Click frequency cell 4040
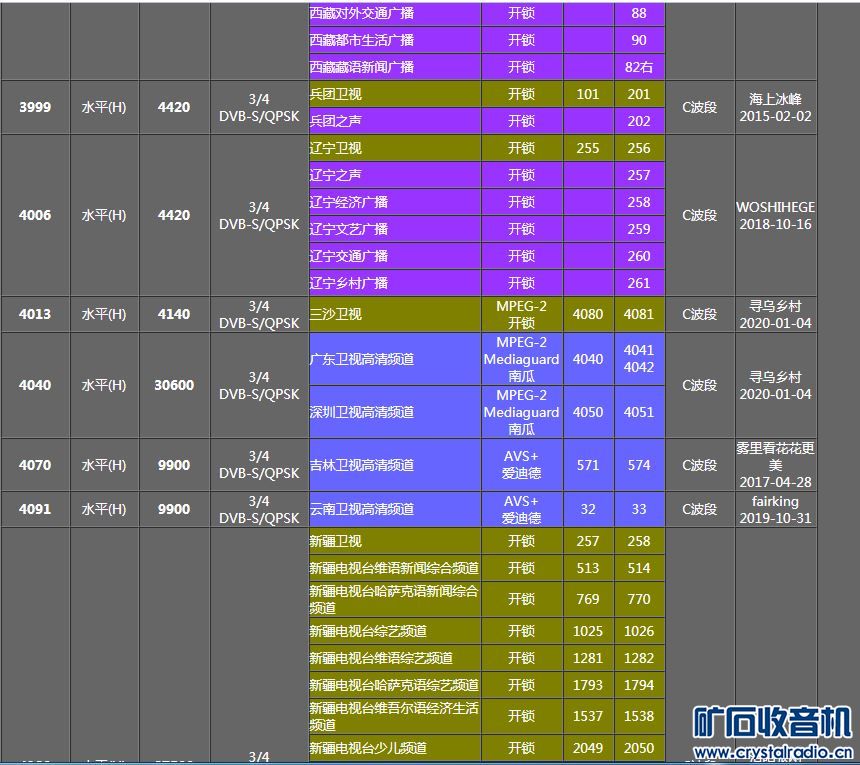Viewport: 860px width, 765px height. (35, 385)
